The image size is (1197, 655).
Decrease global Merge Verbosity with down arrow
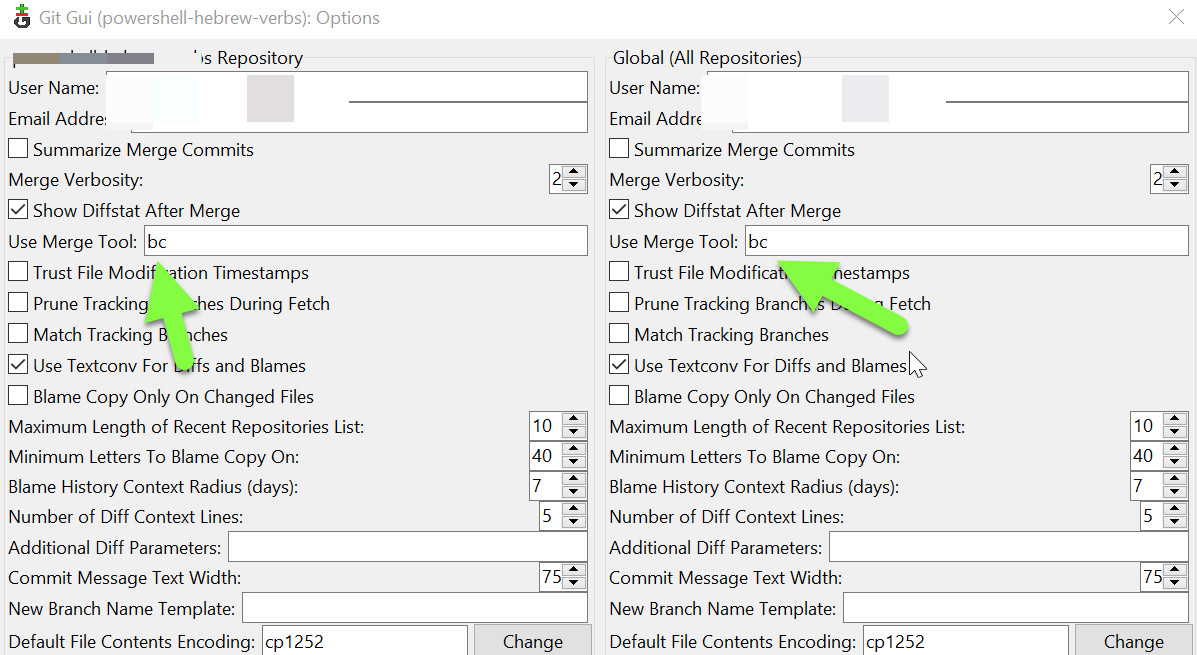[x=1175, y=186]
